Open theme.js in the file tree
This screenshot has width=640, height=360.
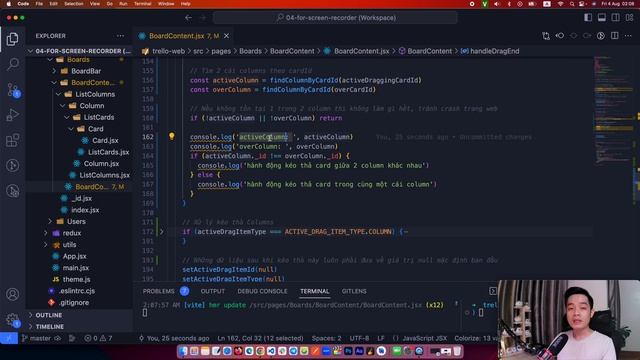[76, 280]
